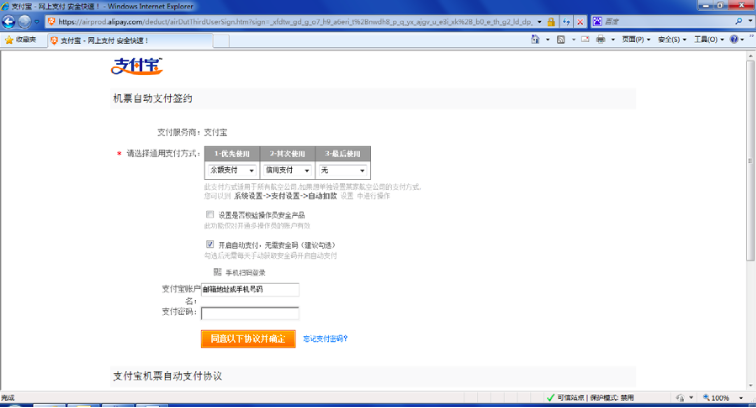Open the 1-优先使用 payment method dropdown

pyautogui.click(x=231, y=170)
